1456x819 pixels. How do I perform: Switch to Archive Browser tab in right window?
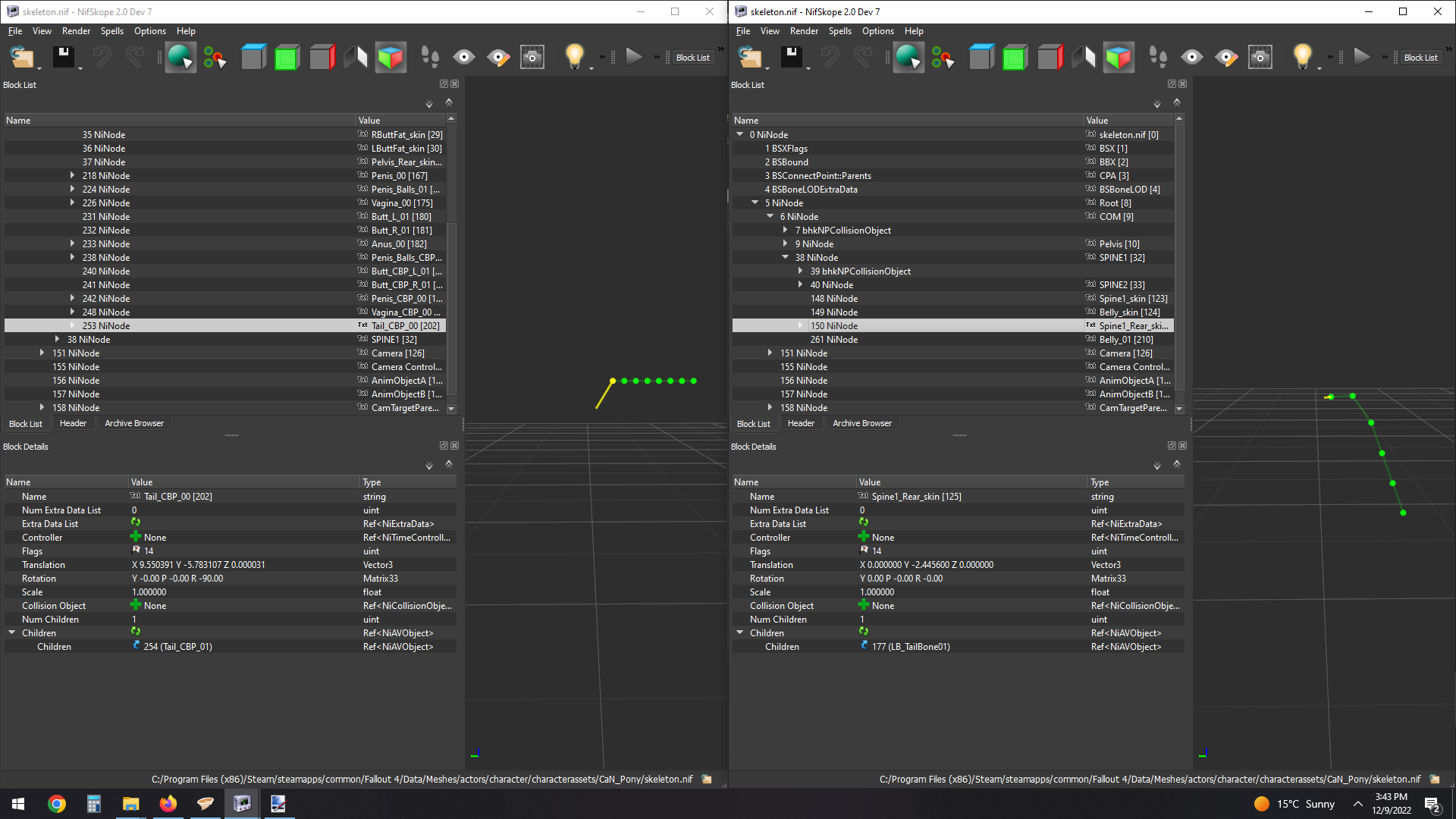[x=862, y=423]
